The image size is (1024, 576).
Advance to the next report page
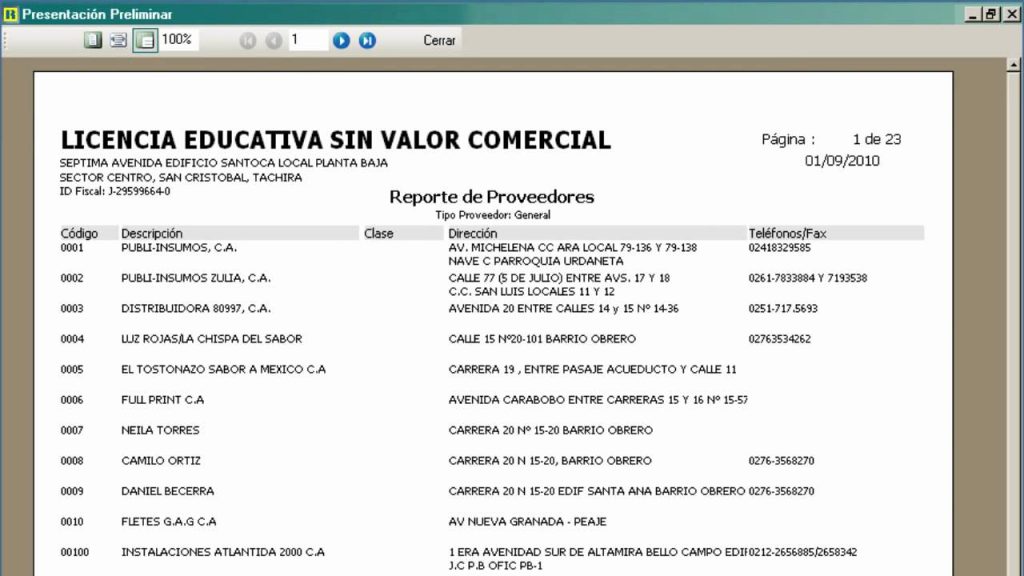pos(341,40)
